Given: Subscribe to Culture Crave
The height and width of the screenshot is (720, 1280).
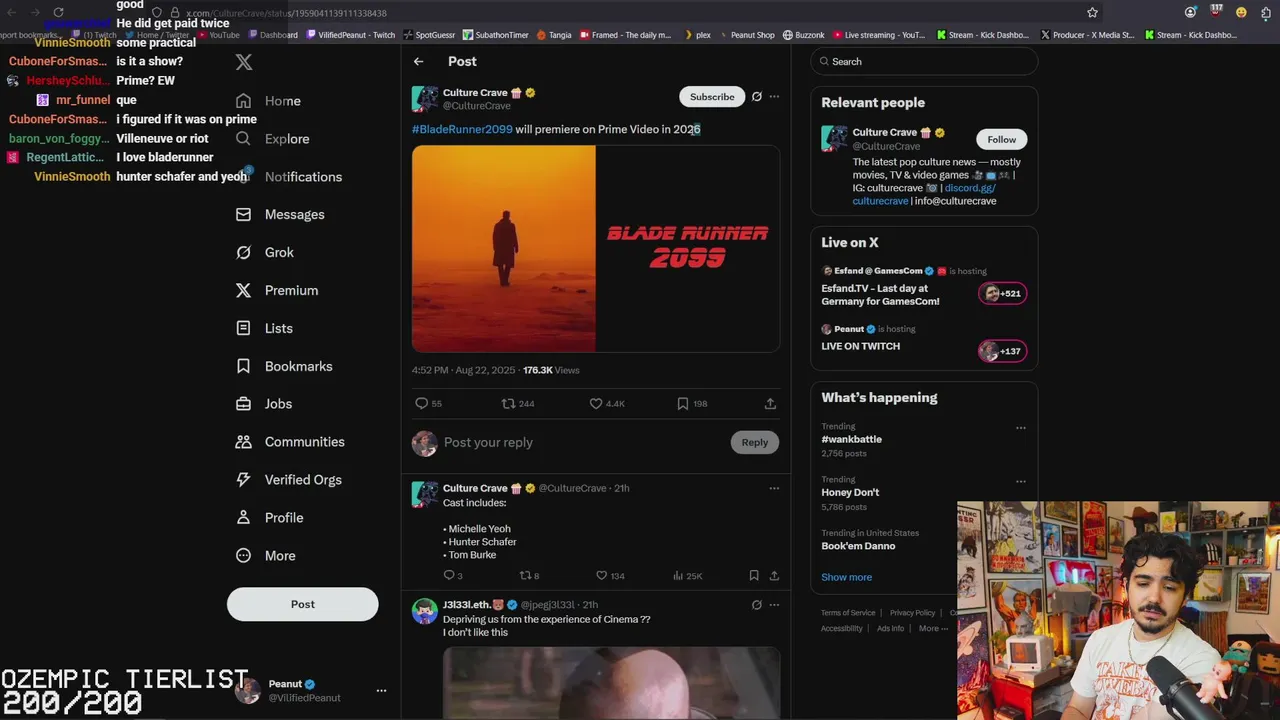Looking at the screenshot, I should tap(712, 97).
